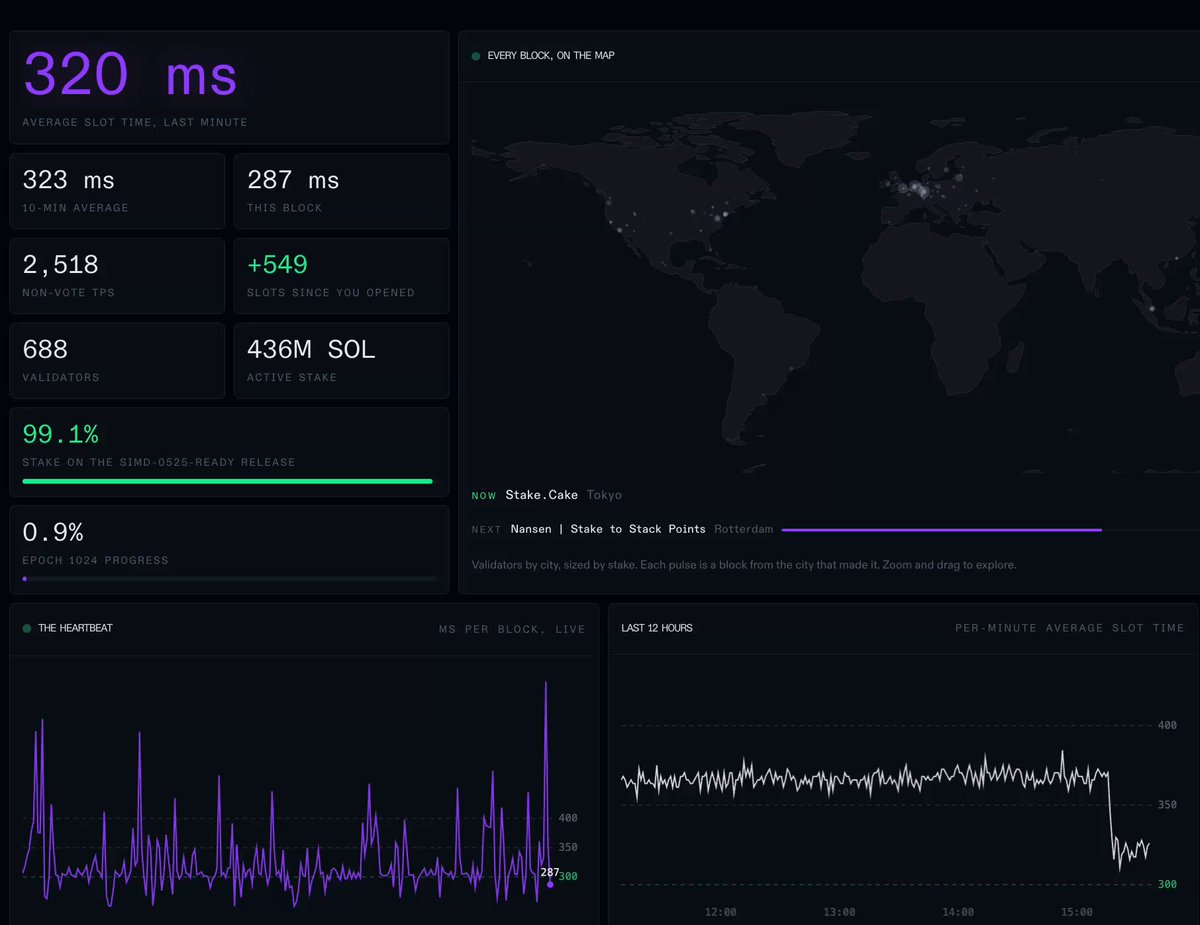1200x925 pixels.
Task: Click the Epoch 1024 progress bar
Action: 229,578
